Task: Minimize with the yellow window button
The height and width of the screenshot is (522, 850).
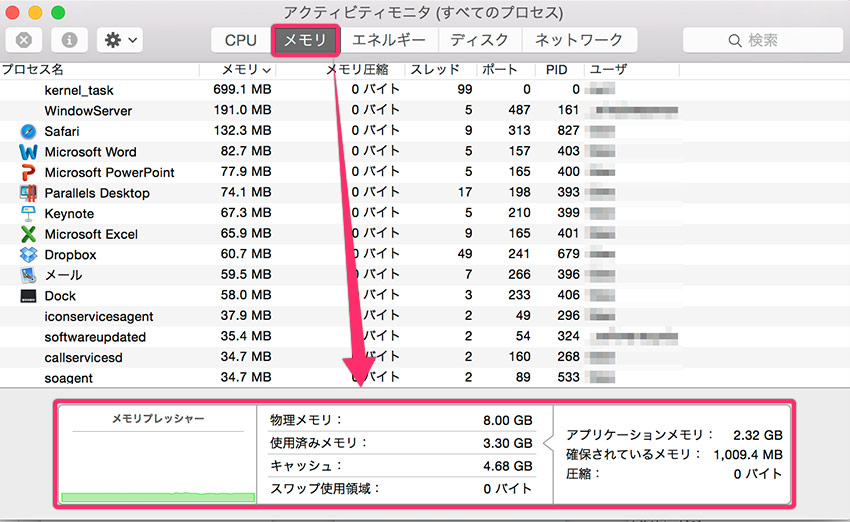Action: (x=35, y=12)
